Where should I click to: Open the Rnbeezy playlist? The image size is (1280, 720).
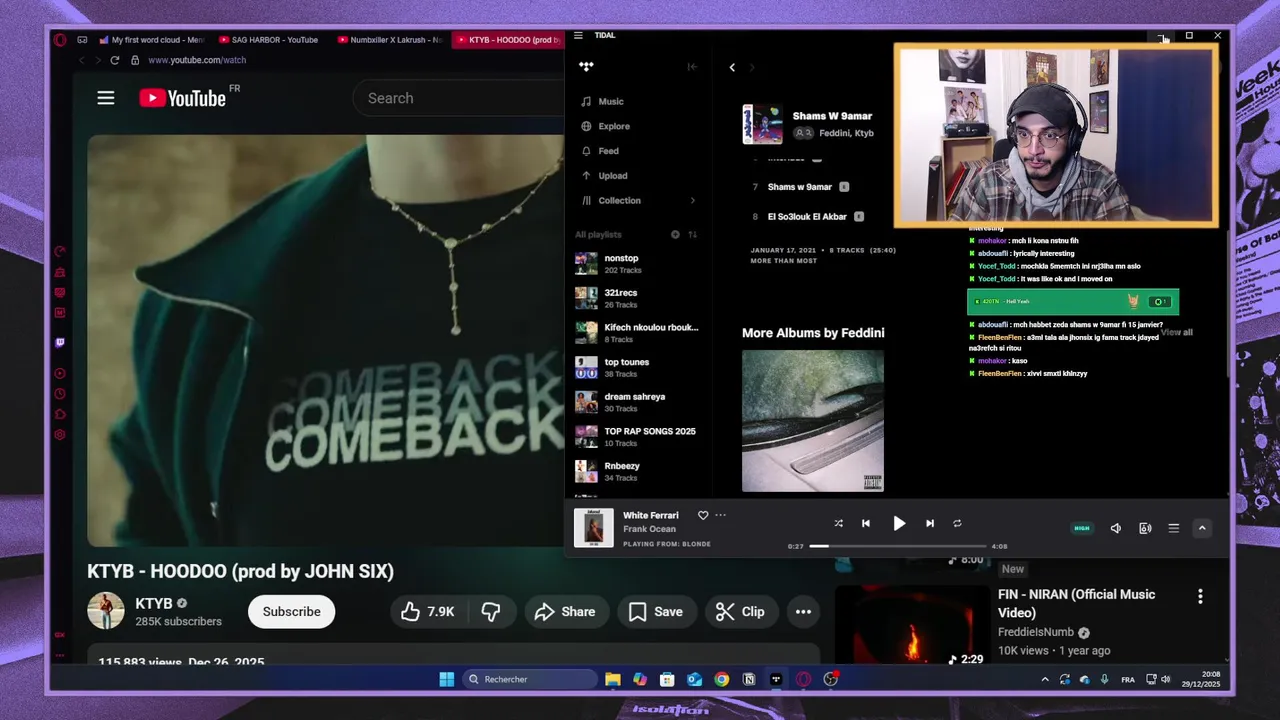[636, 471]
